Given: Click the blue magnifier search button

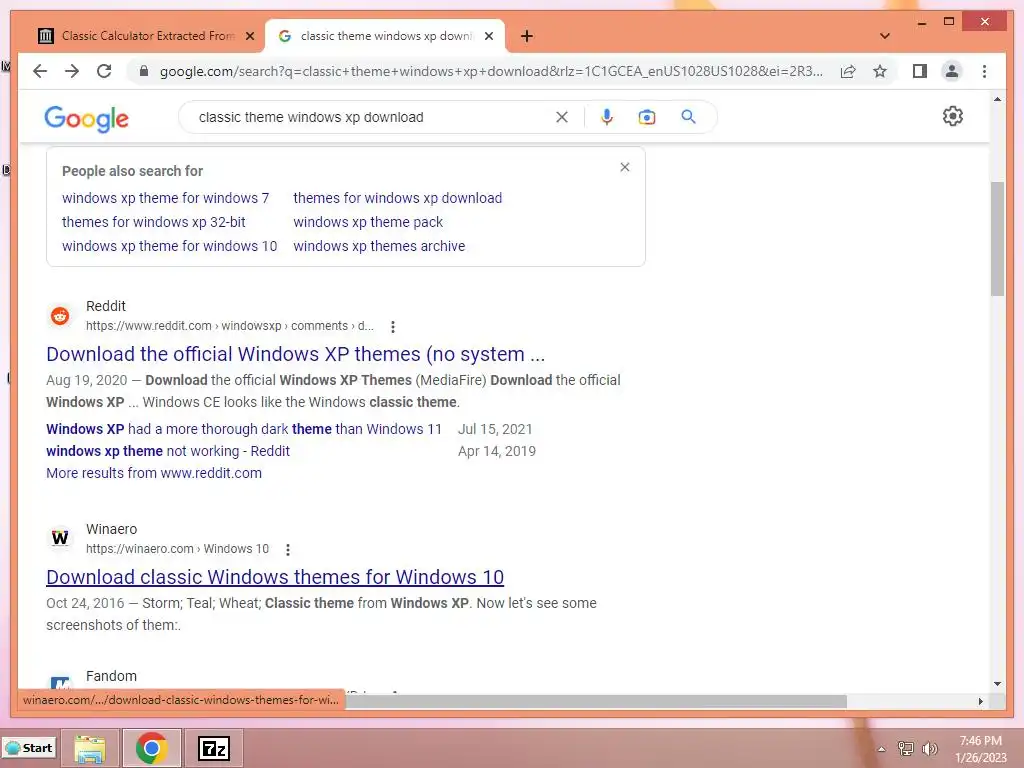Looking at the screenshot, I should pos(688,117).
